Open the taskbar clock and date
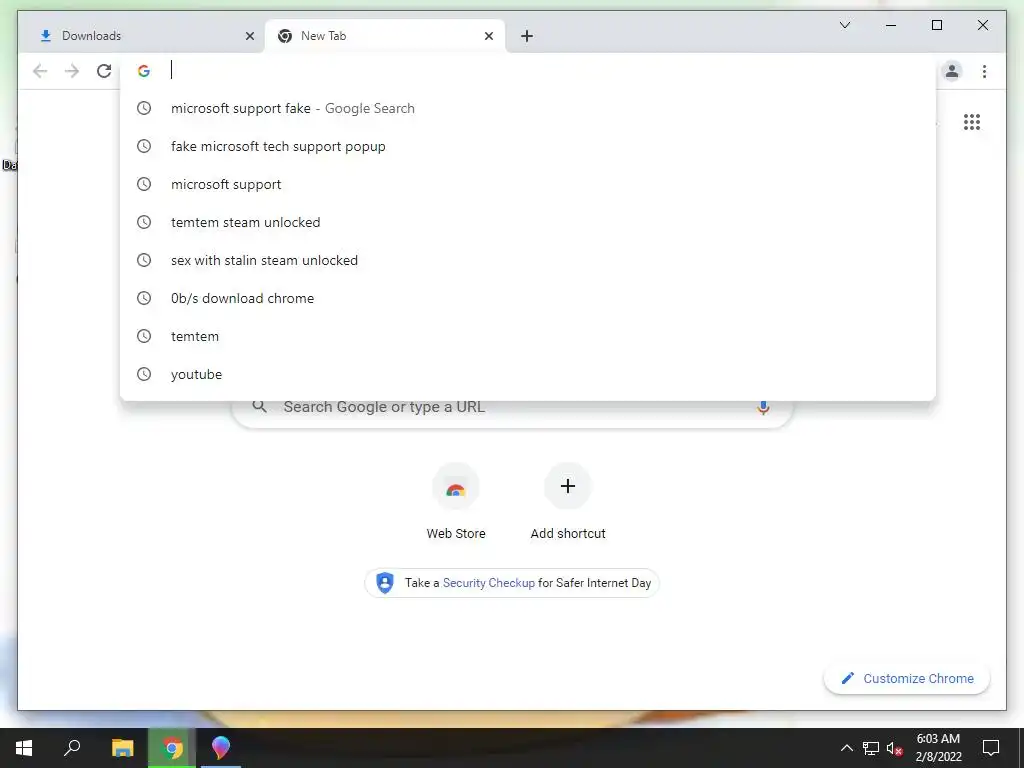The height and width of the screenshot is (768, 1024). [x=938, y=748]
